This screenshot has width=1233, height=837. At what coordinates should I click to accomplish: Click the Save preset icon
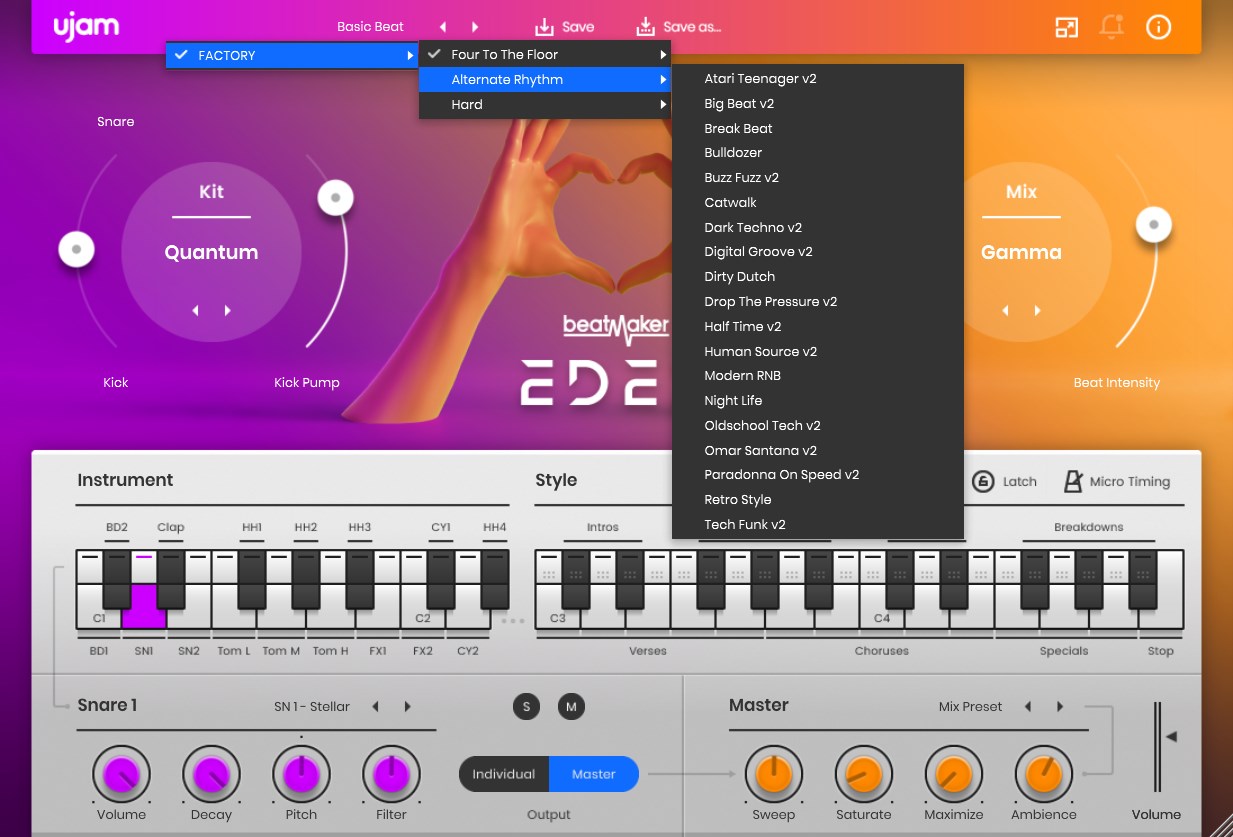pos(544,27)
